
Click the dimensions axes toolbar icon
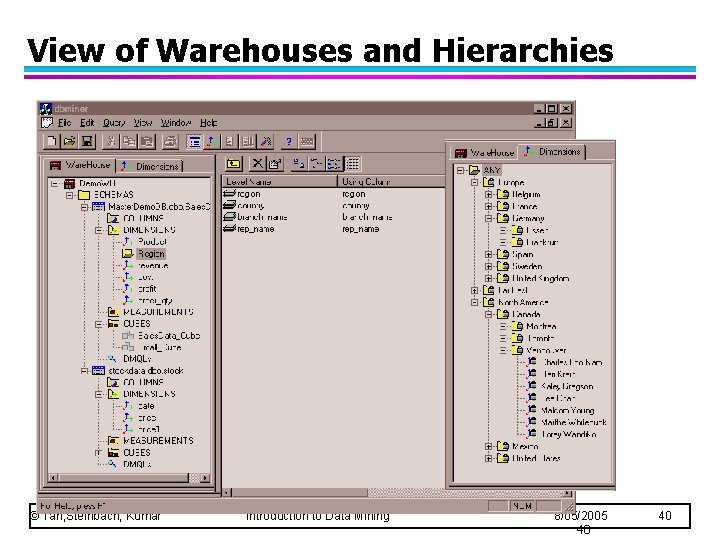pos(212,141)
